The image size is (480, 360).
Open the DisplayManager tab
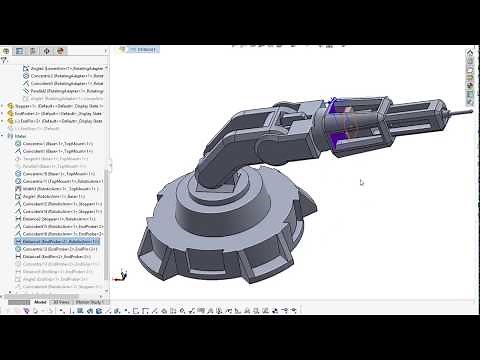(x=60, y=51)
